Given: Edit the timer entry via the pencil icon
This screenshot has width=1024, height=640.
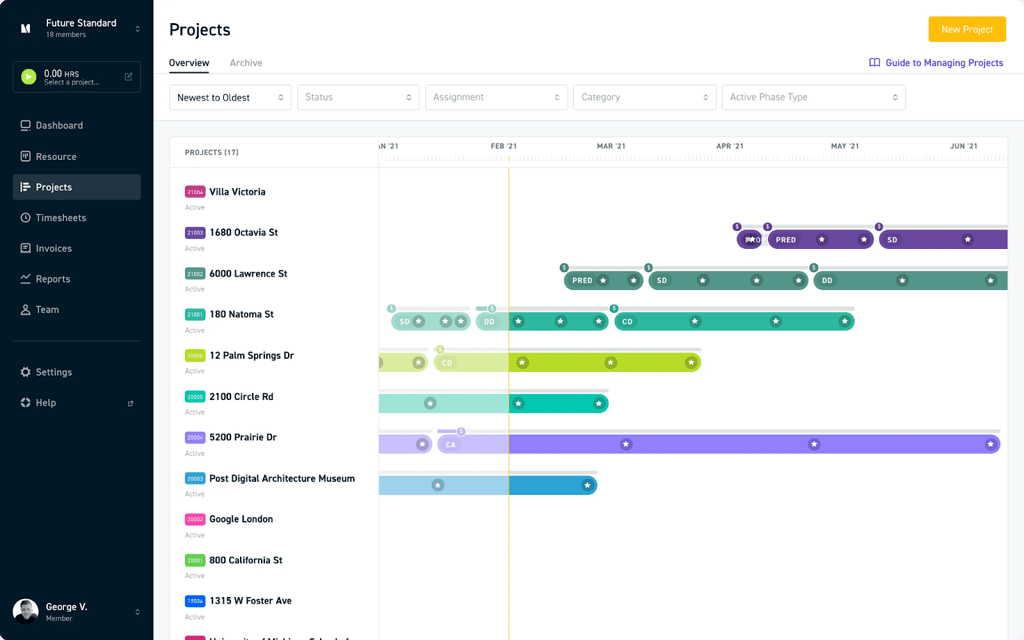Looking at the screenshot, I should tap(126, 76).
